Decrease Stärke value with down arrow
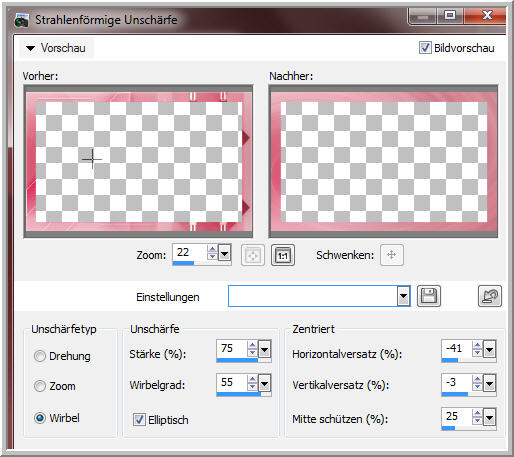This screenshot has height=457, width=514. [253, 353]
